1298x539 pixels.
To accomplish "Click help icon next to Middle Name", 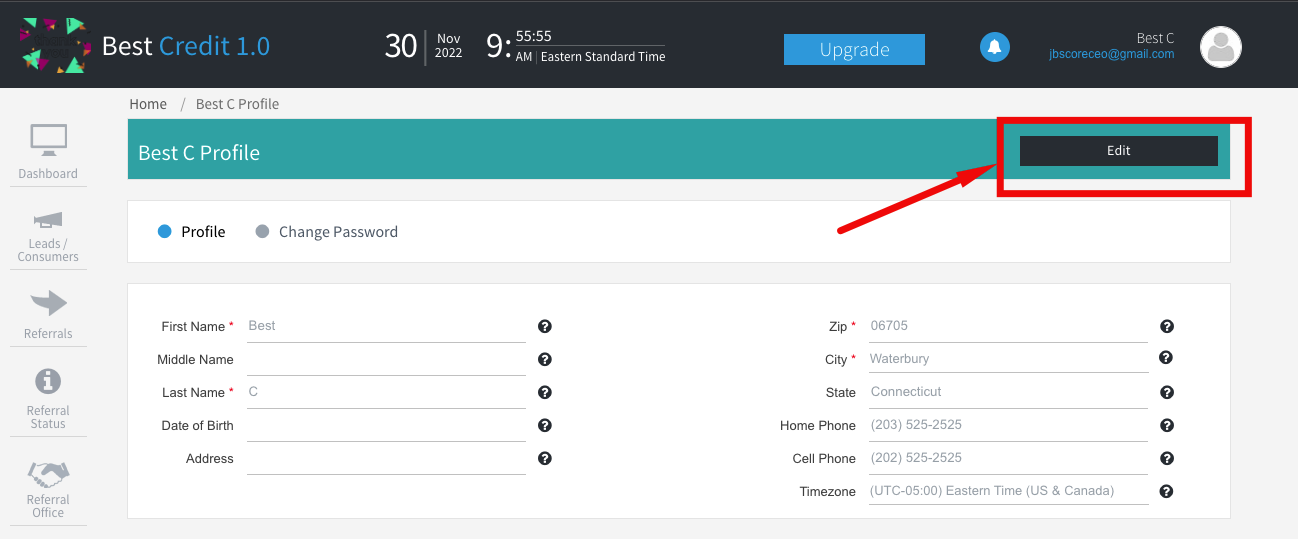I will click(x=545, y=359).
